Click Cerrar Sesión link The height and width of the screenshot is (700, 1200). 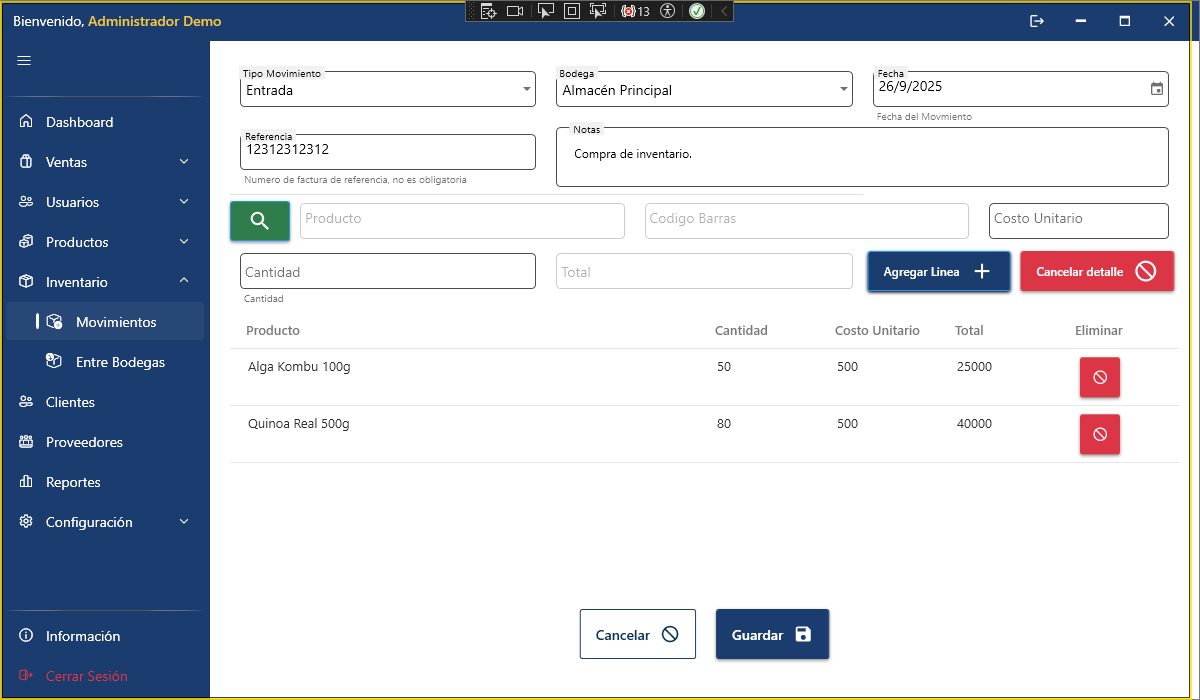[x=86, y=676]
